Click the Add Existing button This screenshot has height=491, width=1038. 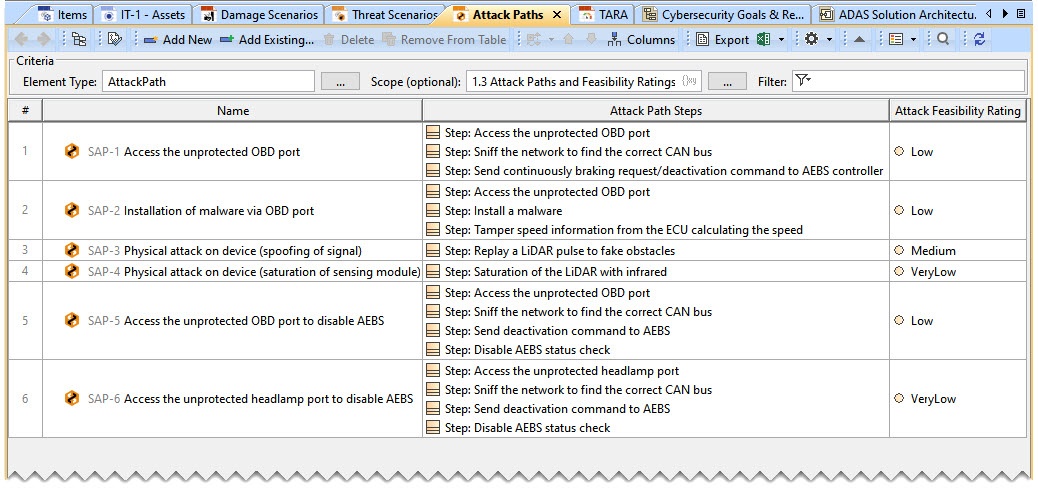[267, 40]
